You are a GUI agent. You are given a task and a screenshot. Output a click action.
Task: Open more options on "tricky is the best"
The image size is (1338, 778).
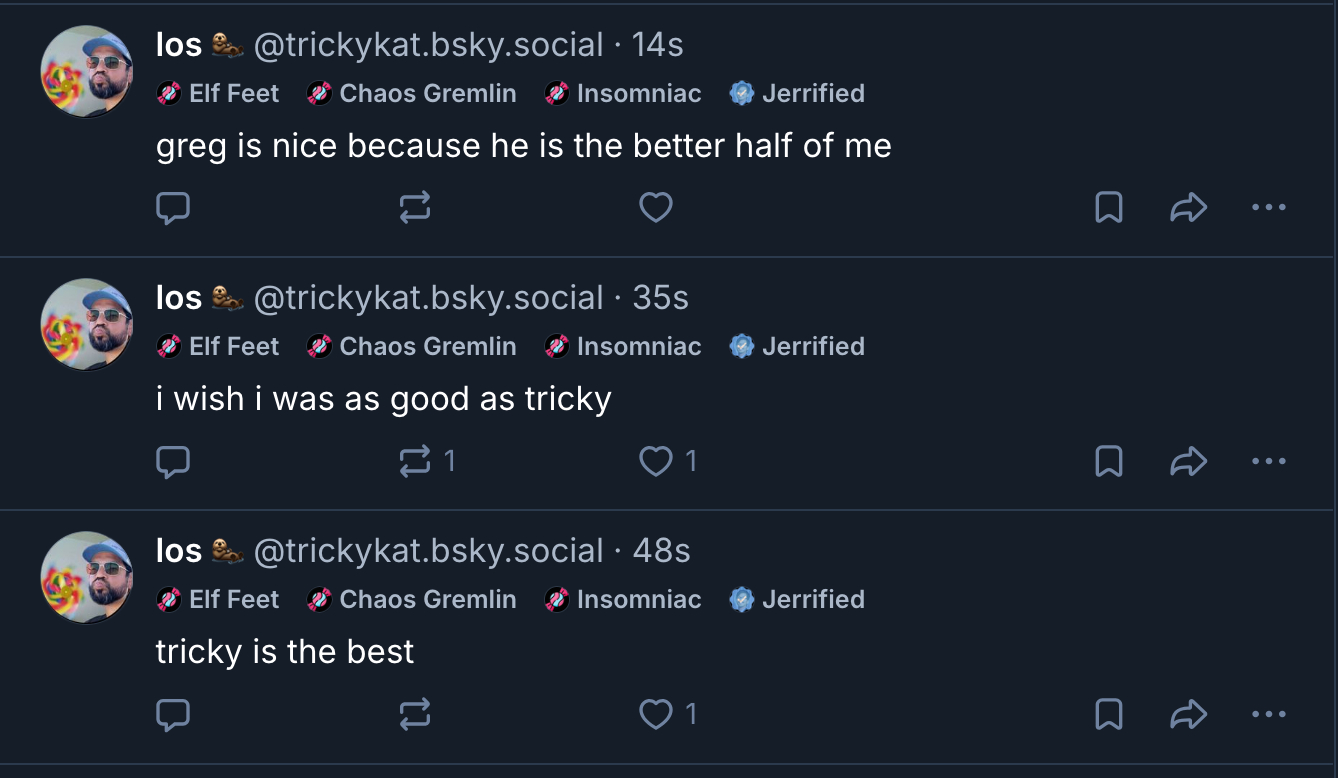[x=1268, y=714]
